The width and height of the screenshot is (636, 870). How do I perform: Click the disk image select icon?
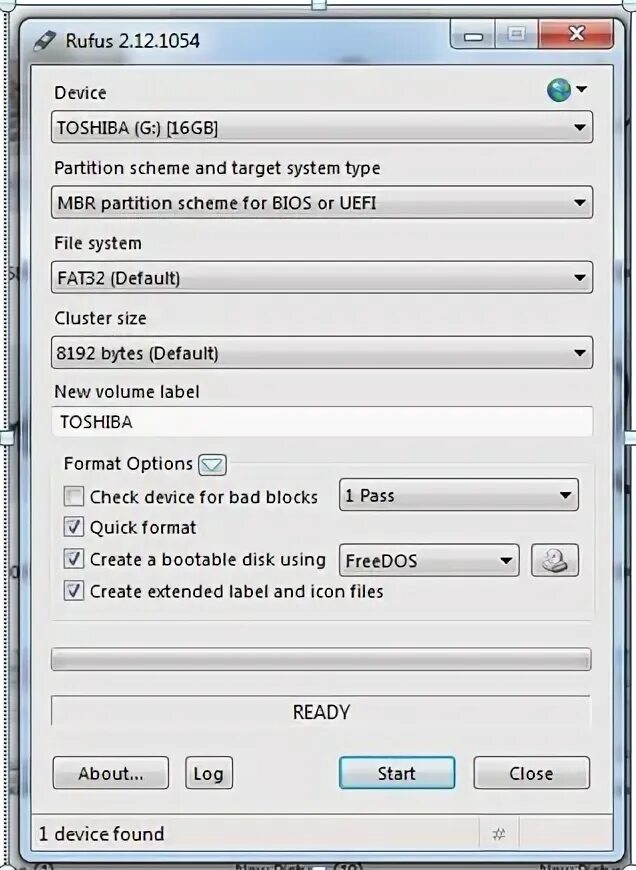[554, 560]
